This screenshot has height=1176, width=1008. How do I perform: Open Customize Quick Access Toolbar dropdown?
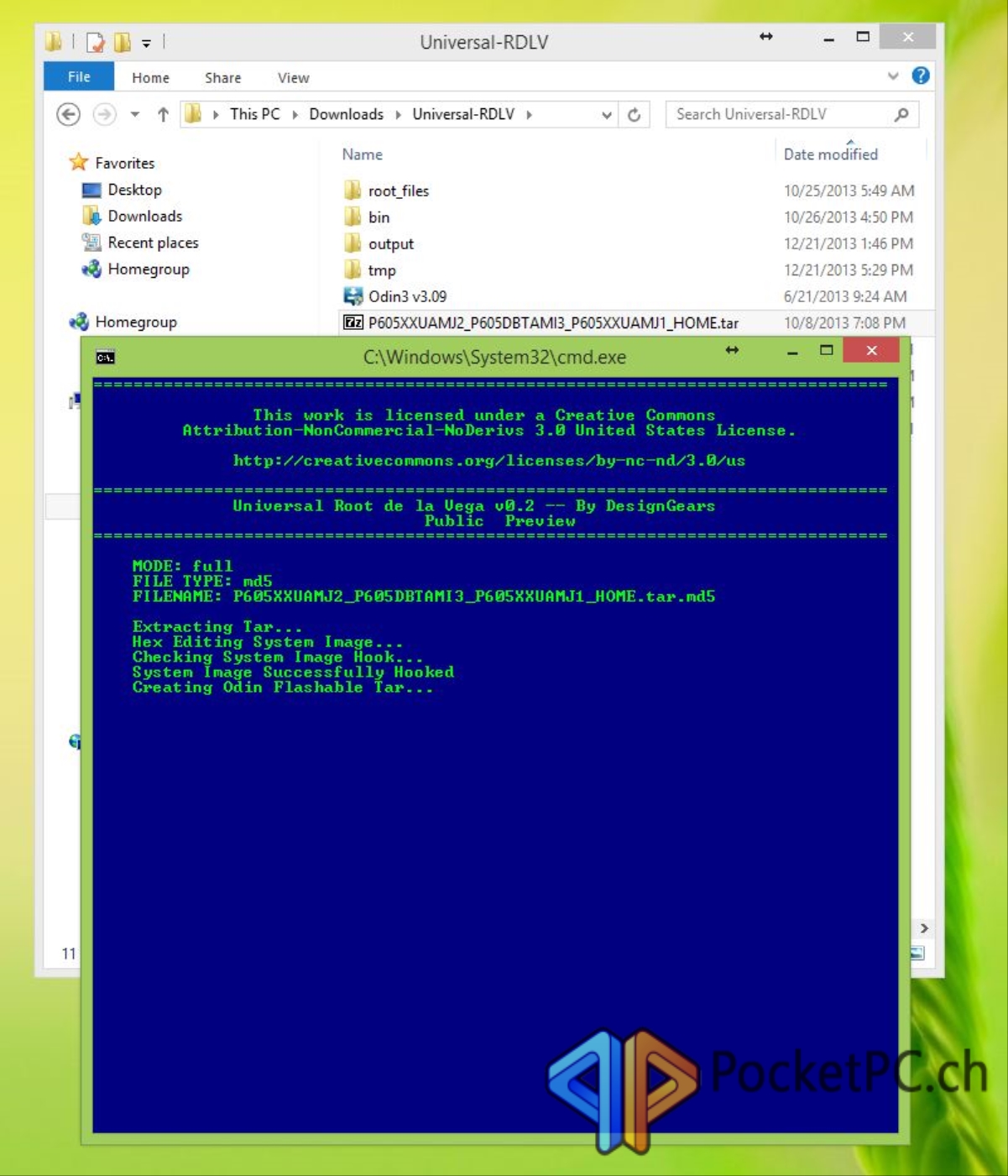[x=146, y=42]
